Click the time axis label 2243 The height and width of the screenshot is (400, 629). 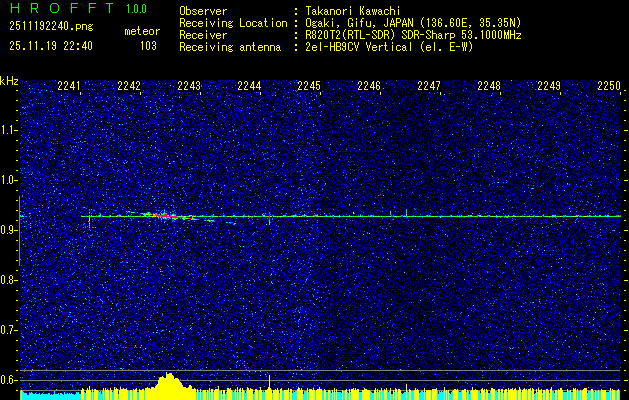[x=189, y=86]
